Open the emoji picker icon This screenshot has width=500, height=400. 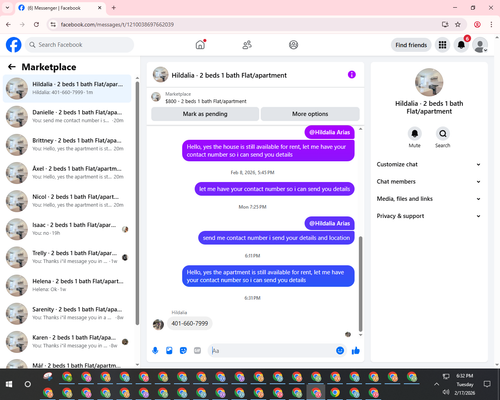click(x=340, y=350)
